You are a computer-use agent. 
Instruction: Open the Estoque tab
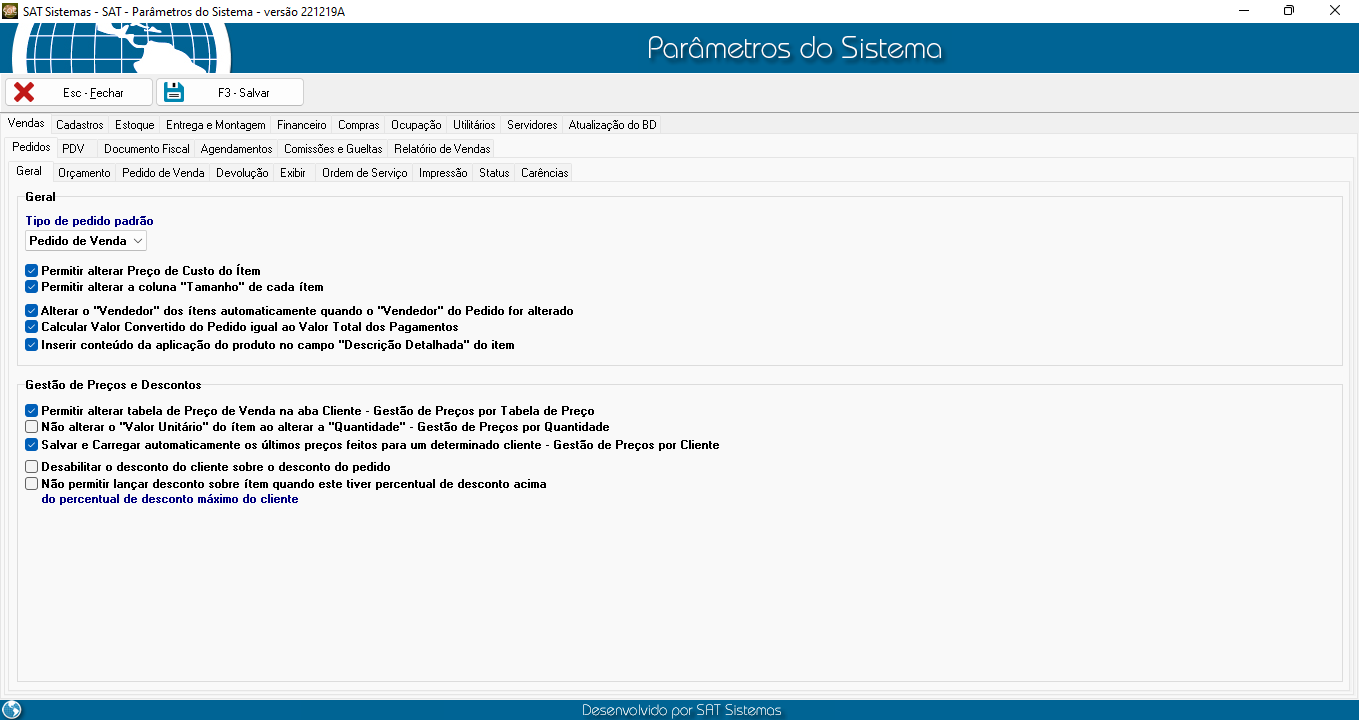pyautogui.click(x=134, y=125)
